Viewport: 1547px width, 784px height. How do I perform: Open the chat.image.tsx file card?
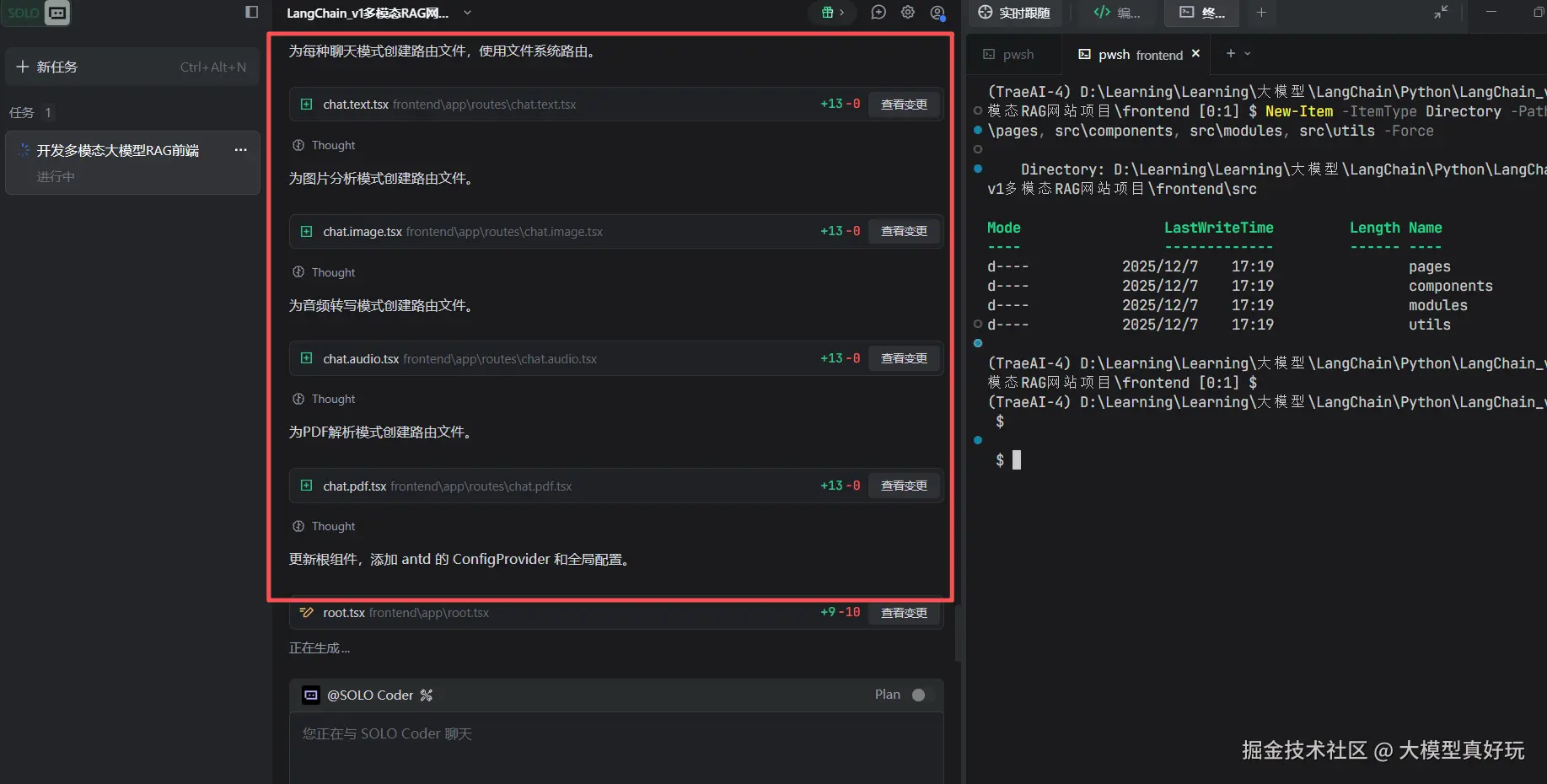click(x=615, y=232)
